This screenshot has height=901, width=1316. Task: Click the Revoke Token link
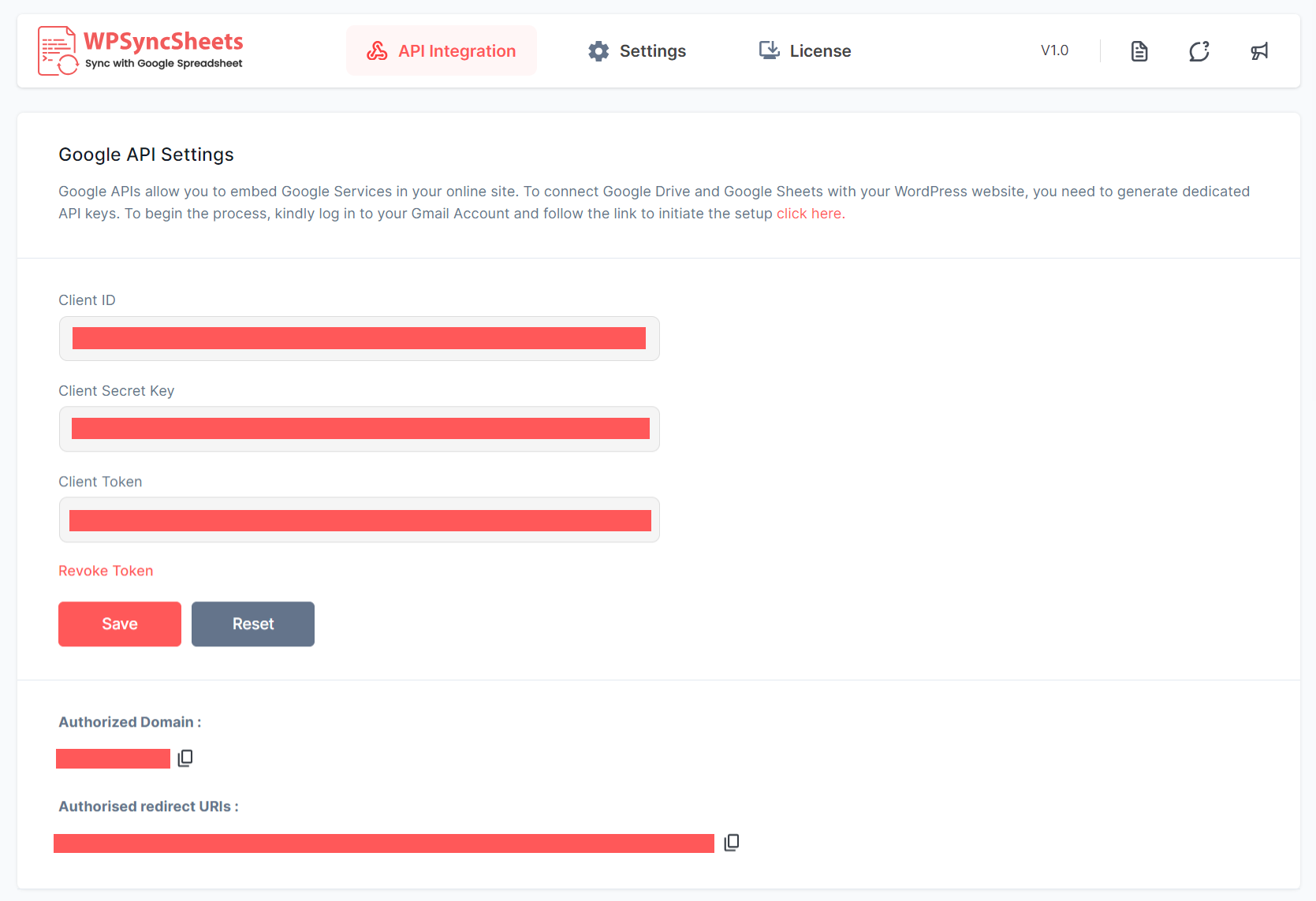[106, 571]
